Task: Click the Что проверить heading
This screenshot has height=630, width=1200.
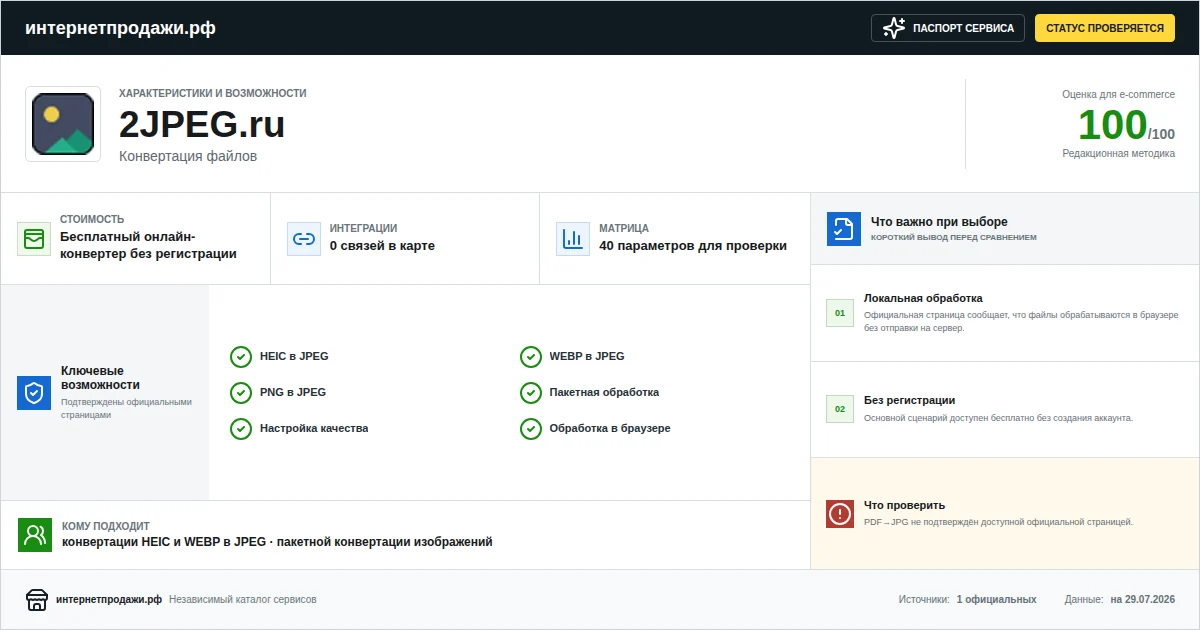Action: click(x=904, y=505)
